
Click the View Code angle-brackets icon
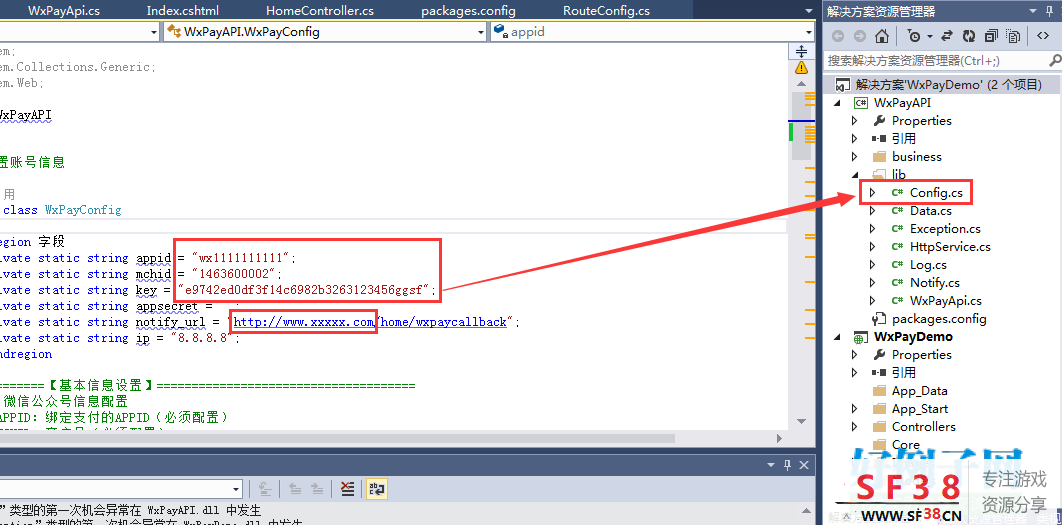pyautogui.click(x=1043, y=36)
